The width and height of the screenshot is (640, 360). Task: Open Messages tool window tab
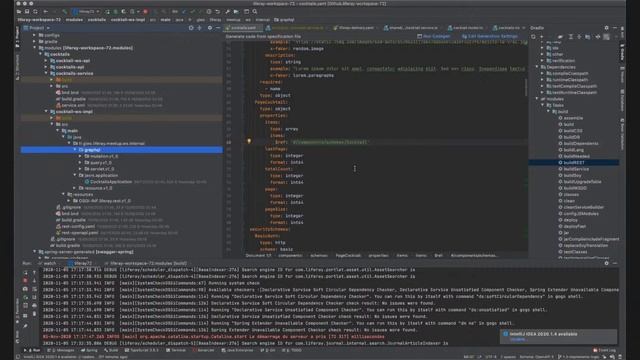pyautogui.click(x=61, y=350)
